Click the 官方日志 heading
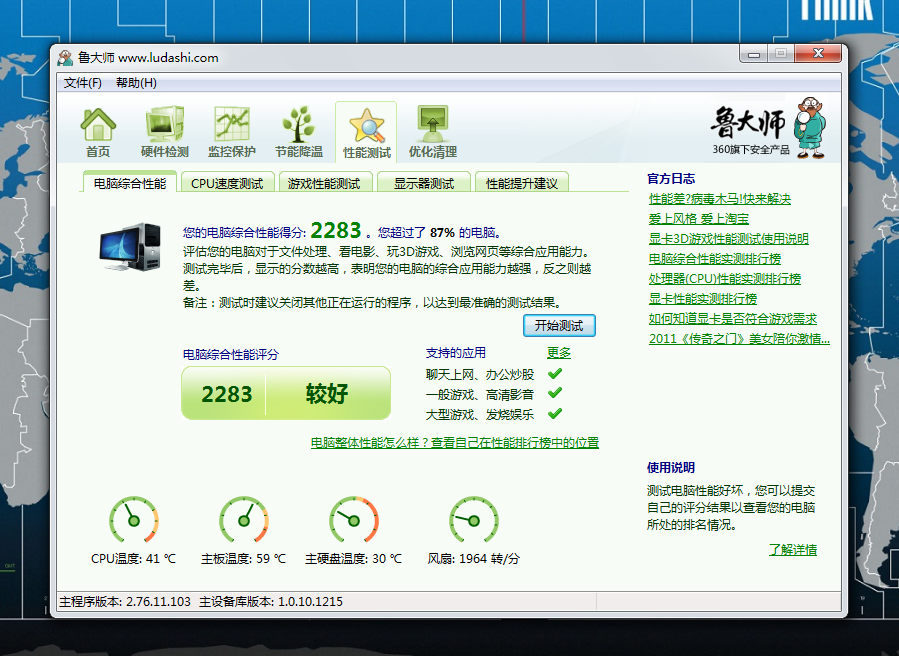This screenshot has height=656, width=899. tap(671, 179)
